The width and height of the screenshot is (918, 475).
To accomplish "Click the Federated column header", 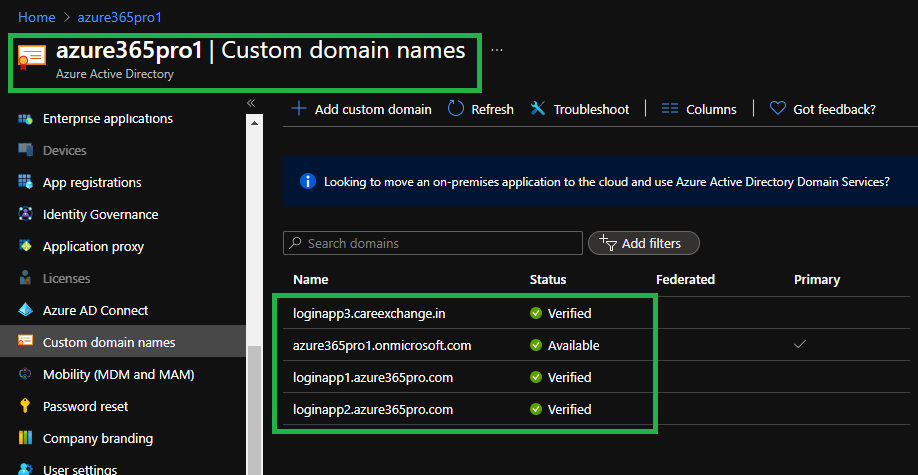I will click(686, 279).
